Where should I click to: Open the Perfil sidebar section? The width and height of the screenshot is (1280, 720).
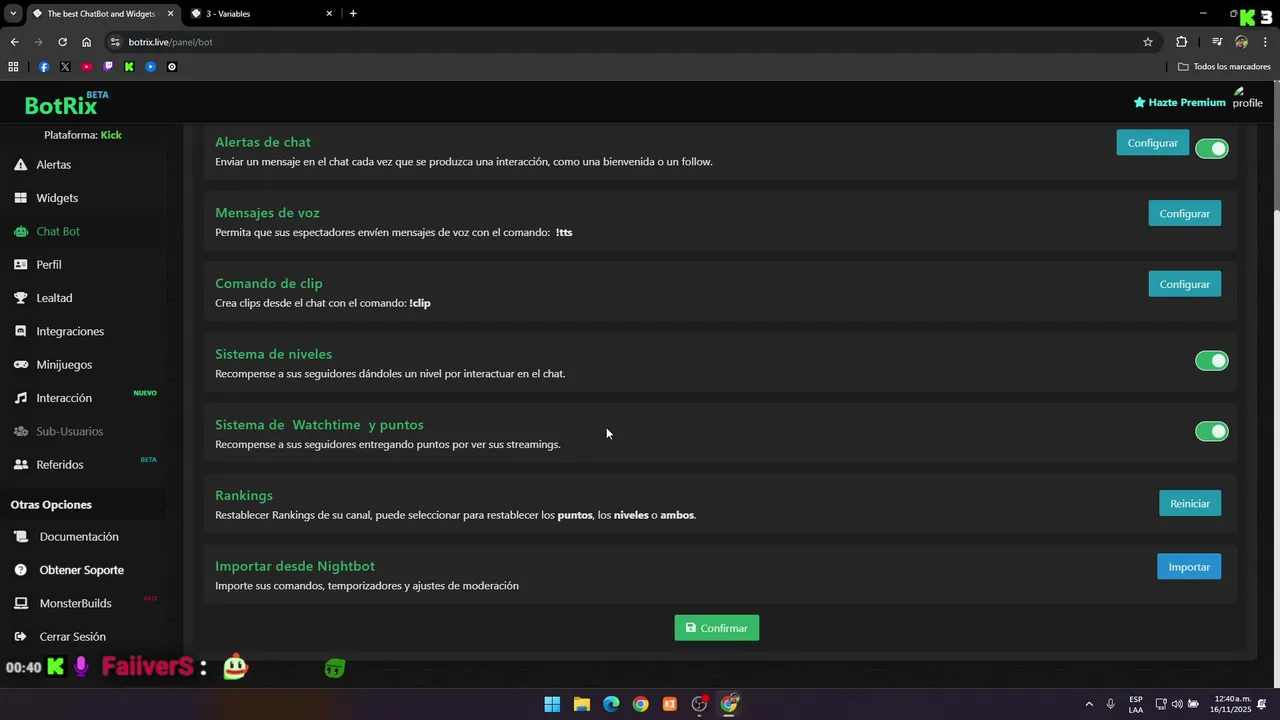(x=48, y=265)
